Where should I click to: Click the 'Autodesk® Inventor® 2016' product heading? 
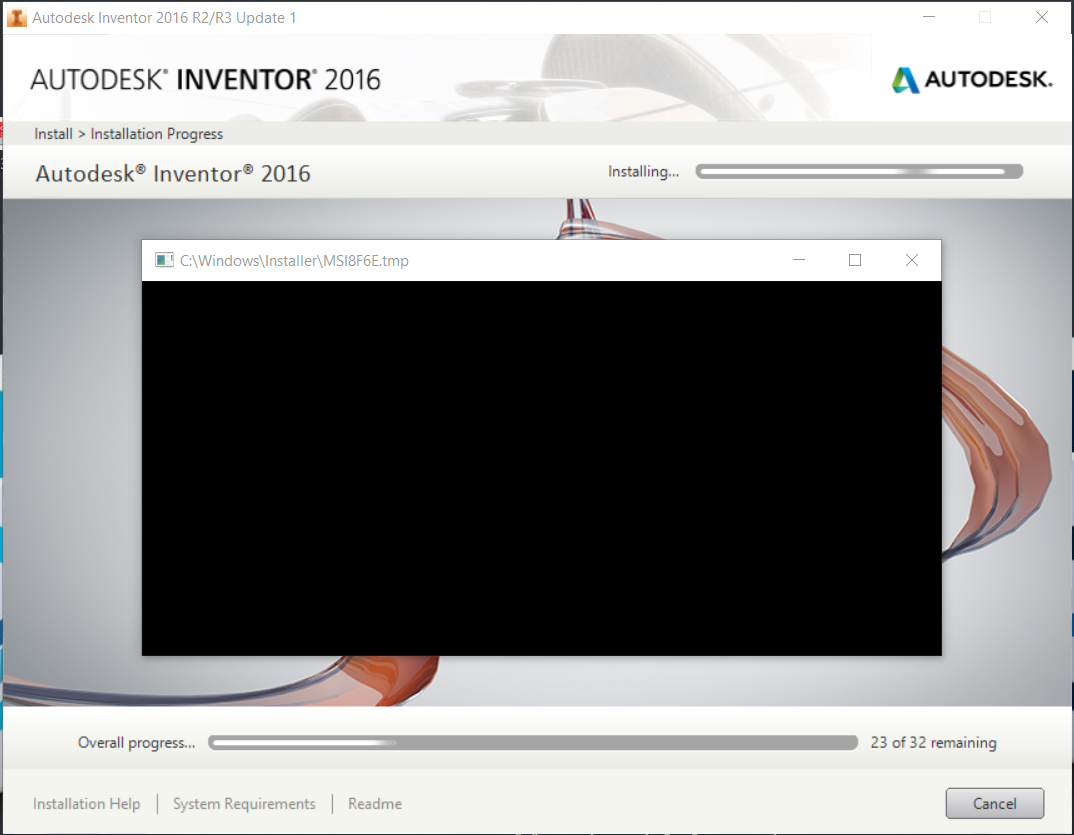coord(173,173)
